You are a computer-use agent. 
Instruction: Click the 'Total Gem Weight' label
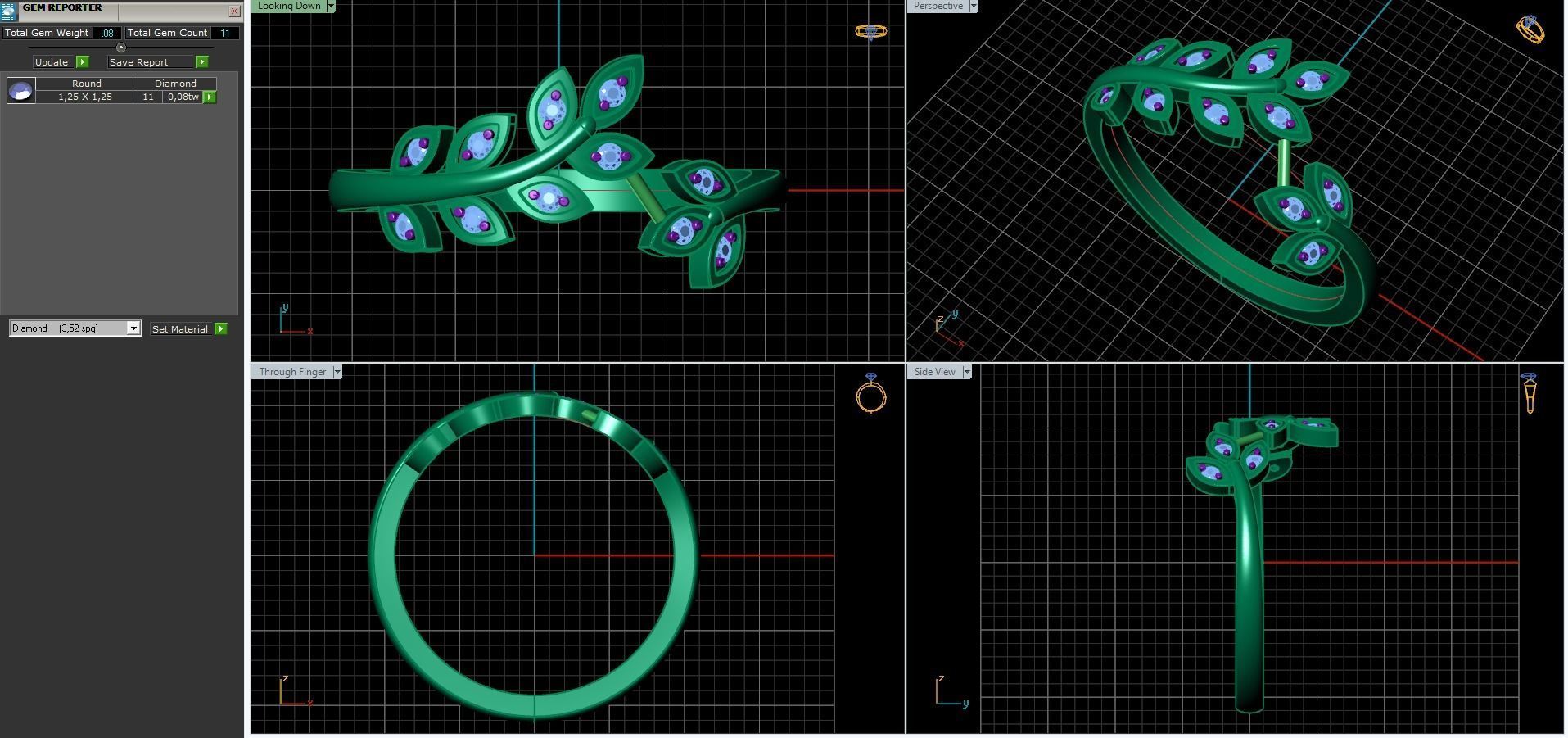(47, 33)
